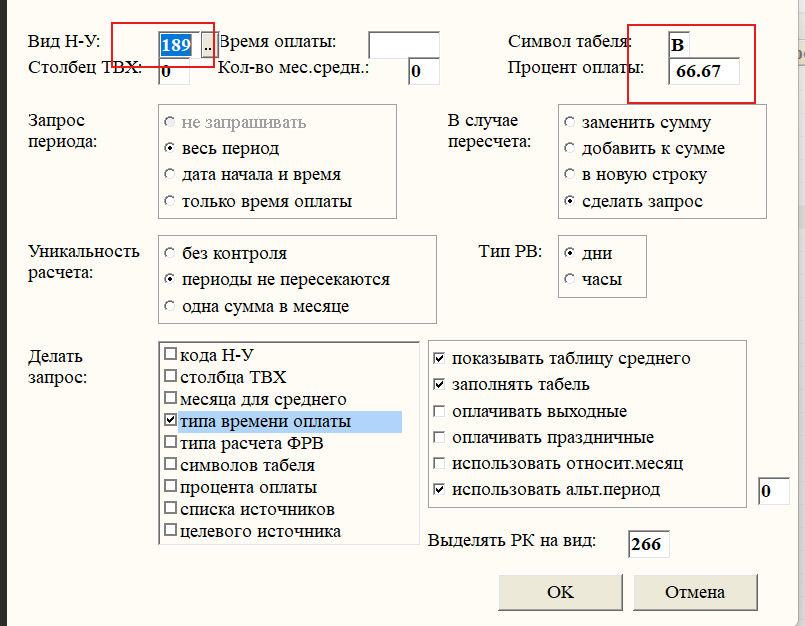This screenshot has height=626, width=805.
Task: Click the Отмена button
Action: click(694, 592)
